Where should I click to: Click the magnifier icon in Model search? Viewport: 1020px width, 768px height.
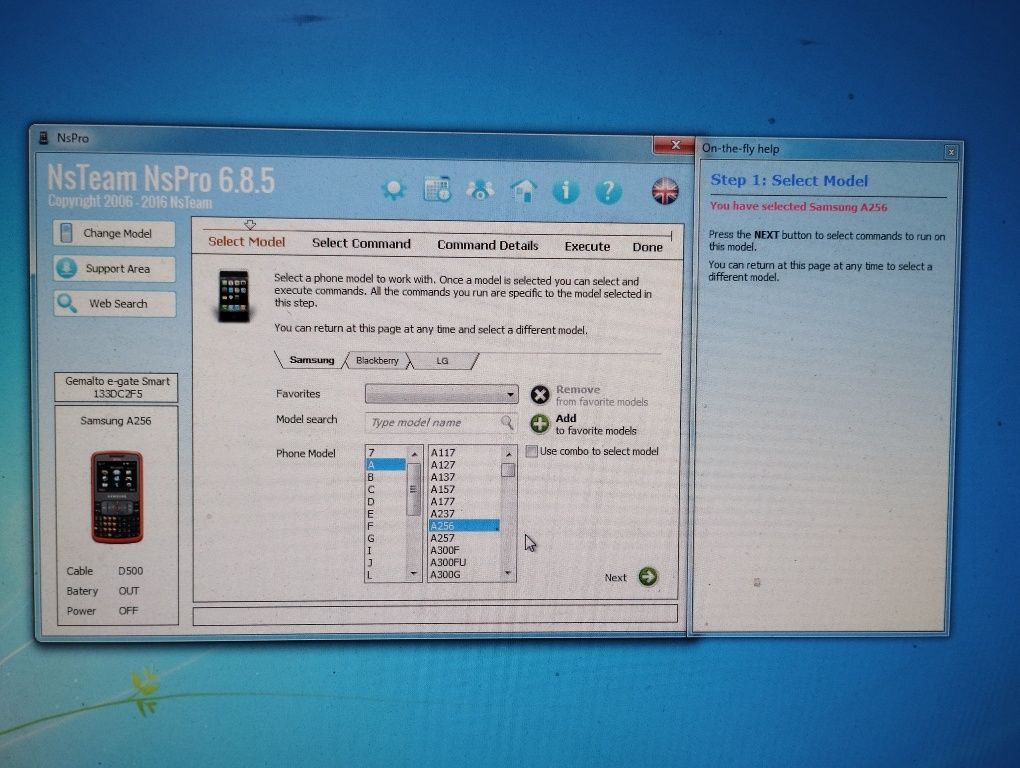[507, 423]
